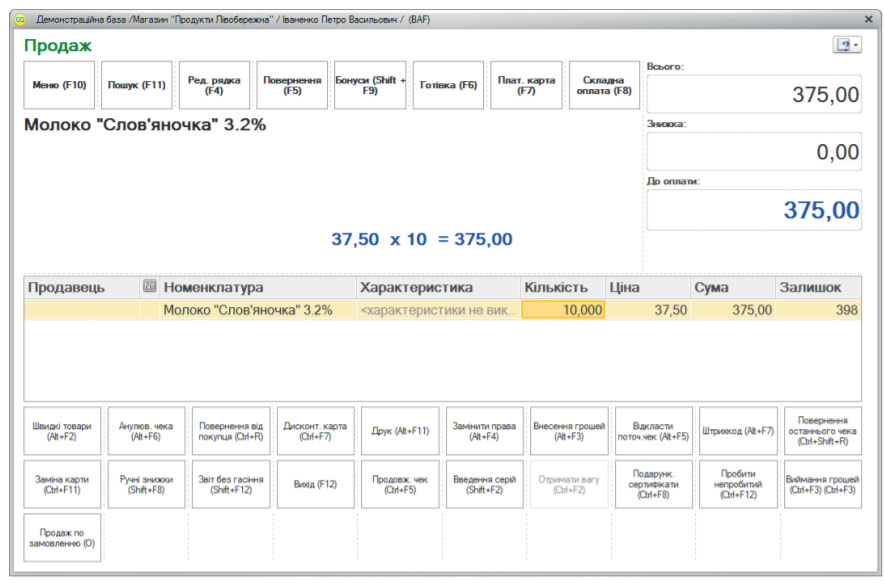Select Молоко "Слов'яночка" 3.2% row cell
The width and height of the screenshot is (884, 584).
[x=258, y=310]
